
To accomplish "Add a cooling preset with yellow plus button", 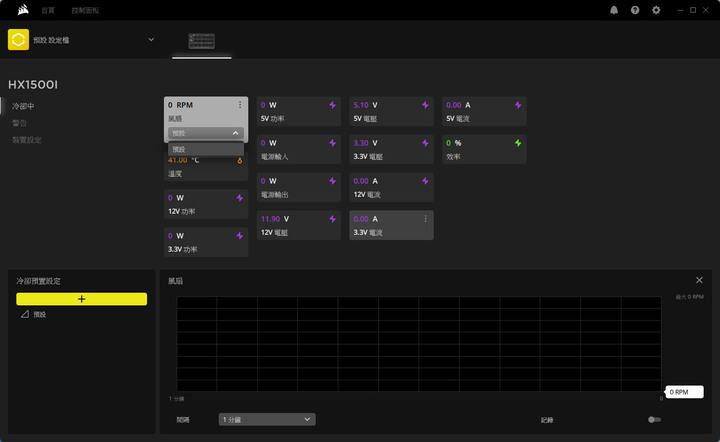I will pyautogui.click(x=82, y=299).
